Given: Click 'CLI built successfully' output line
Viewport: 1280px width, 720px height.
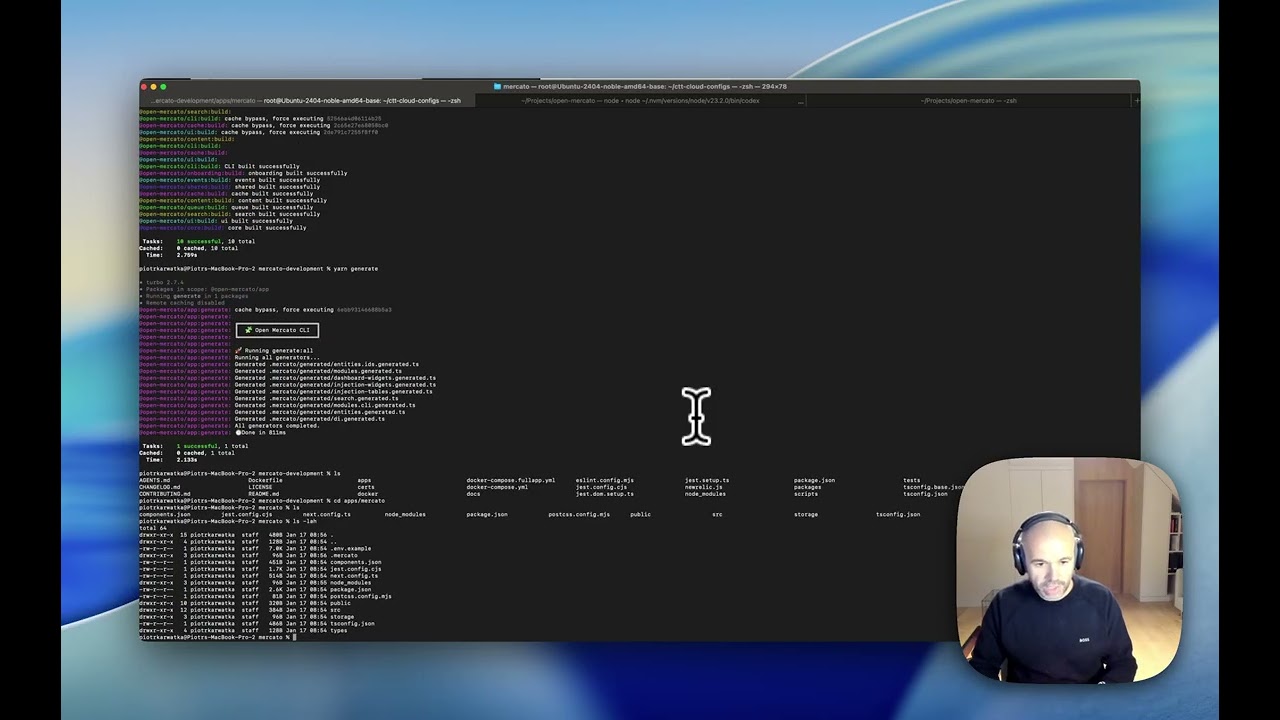Looking at the screenshot, I should (261, 166).
